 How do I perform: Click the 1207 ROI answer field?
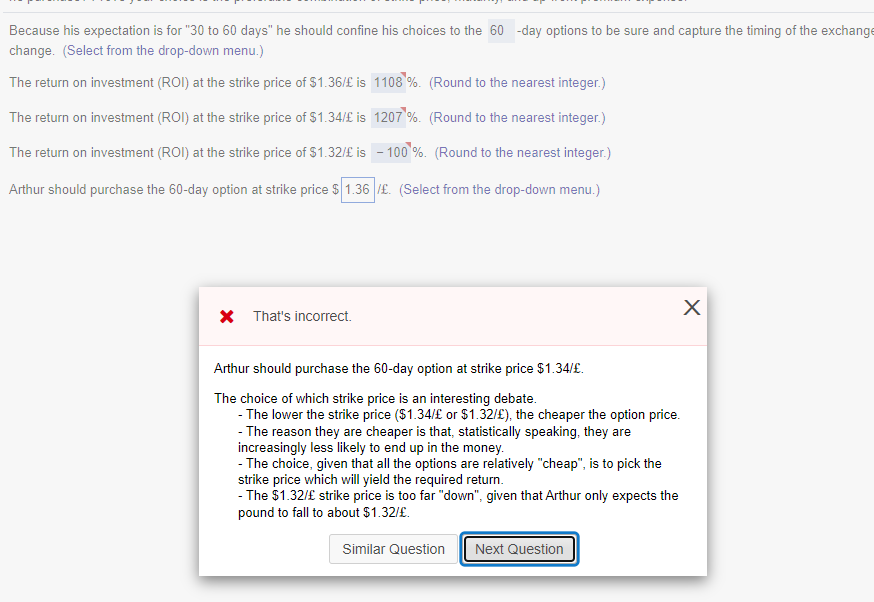[x=389, y=118]
